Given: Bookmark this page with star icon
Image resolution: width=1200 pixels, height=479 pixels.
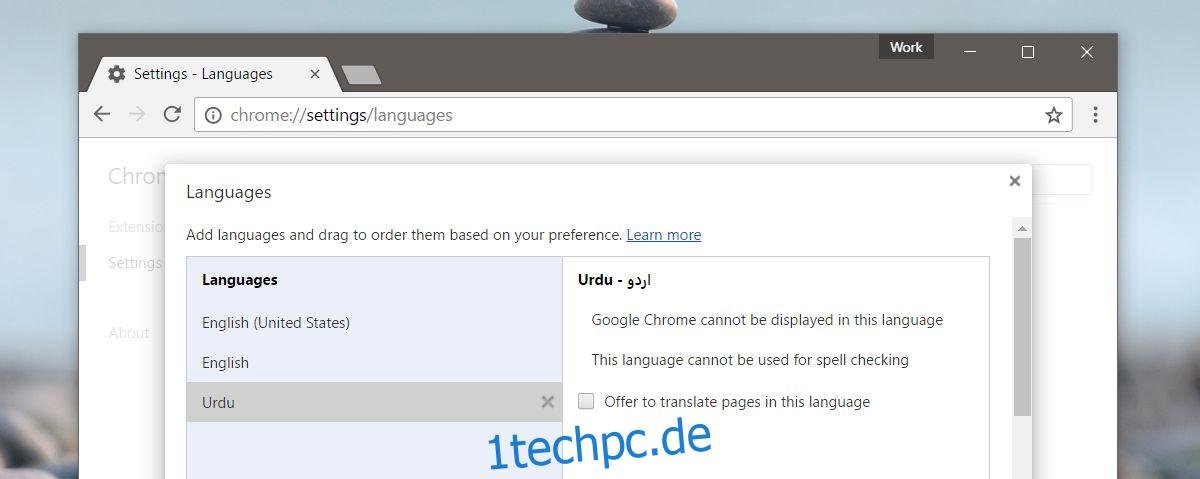Looking at the screenshot, I should [x=1054, y=115].
